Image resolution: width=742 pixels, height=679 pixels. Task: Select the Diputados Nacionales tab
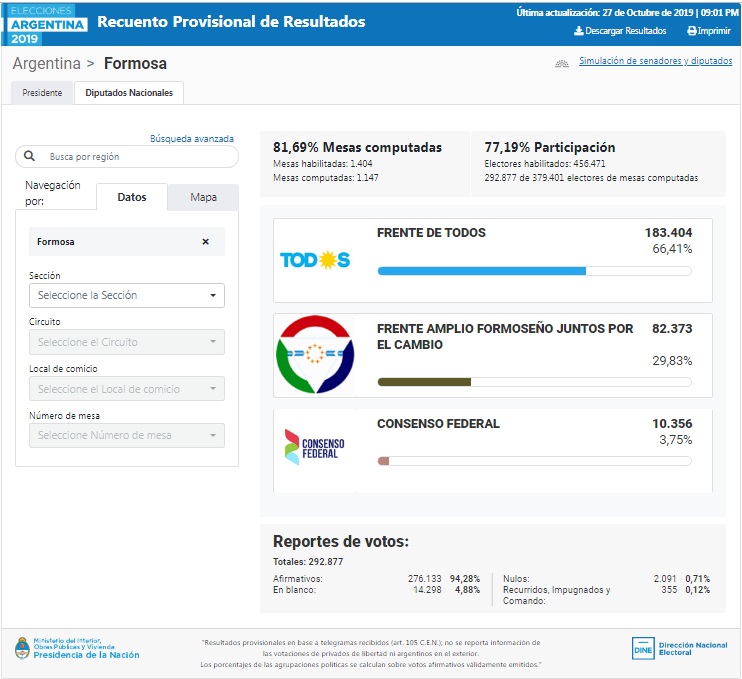tap(129, 93)
